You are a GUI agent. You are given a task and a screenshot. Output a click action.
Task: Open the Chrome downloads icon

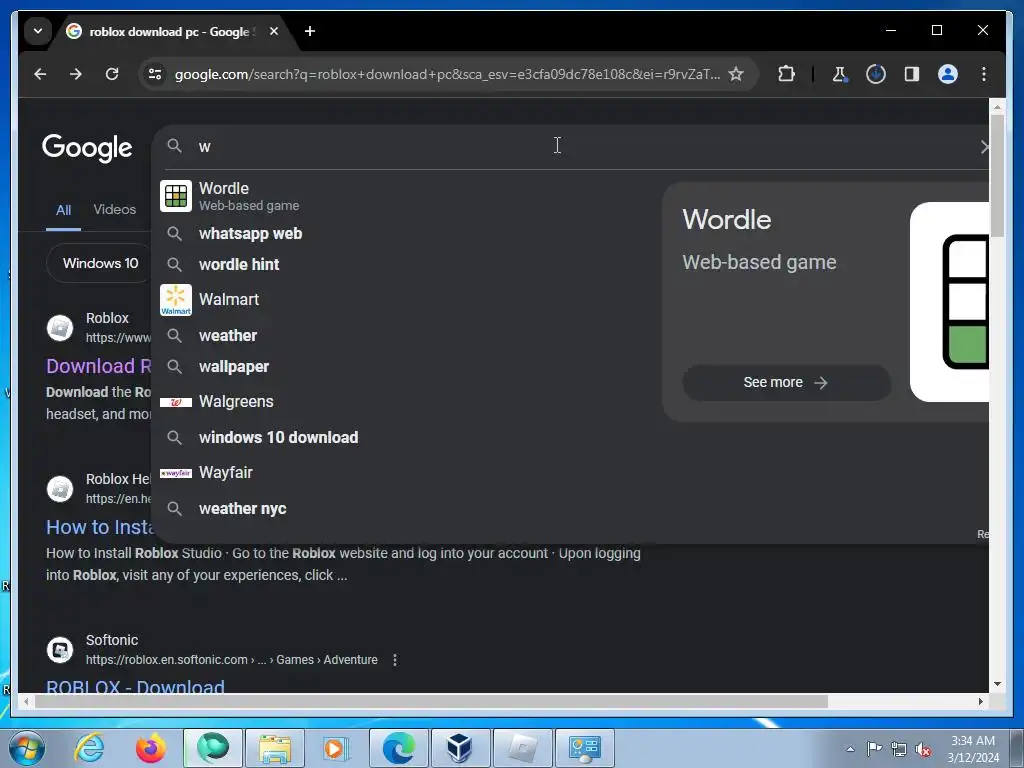coord(876,74)
